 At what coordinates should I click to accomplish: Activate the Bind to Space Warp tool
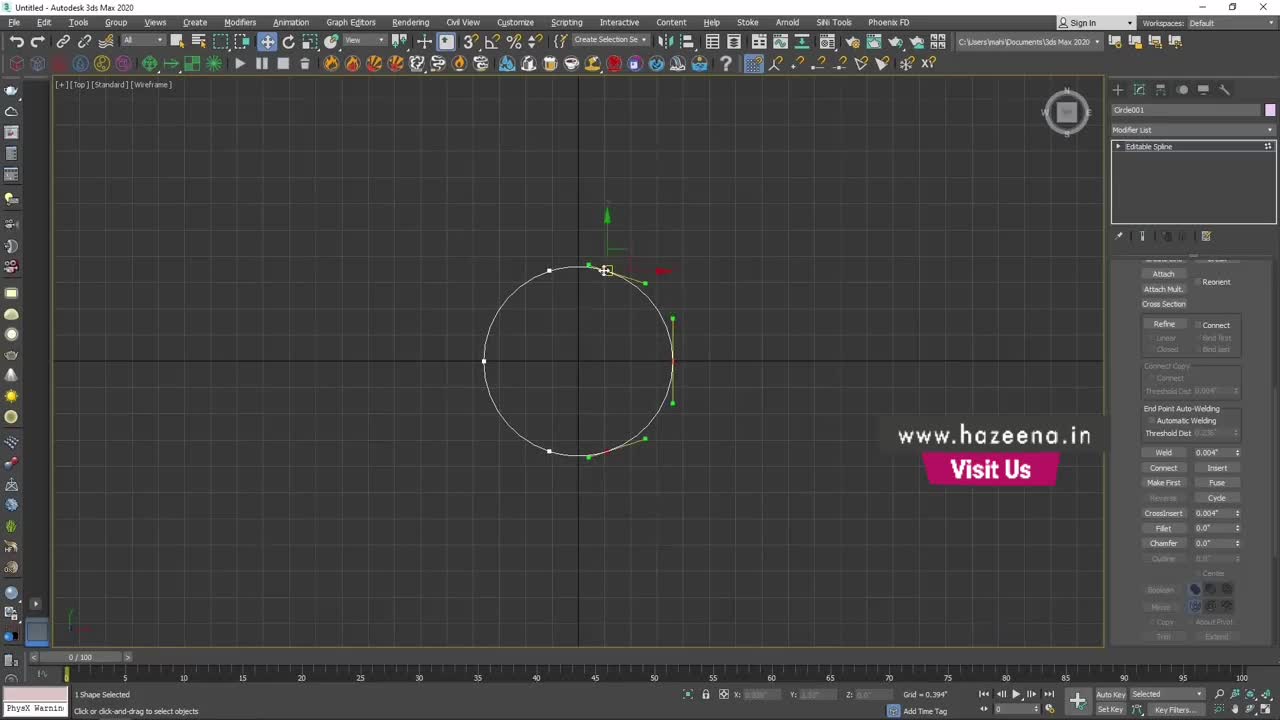click(x=105, y=41)
